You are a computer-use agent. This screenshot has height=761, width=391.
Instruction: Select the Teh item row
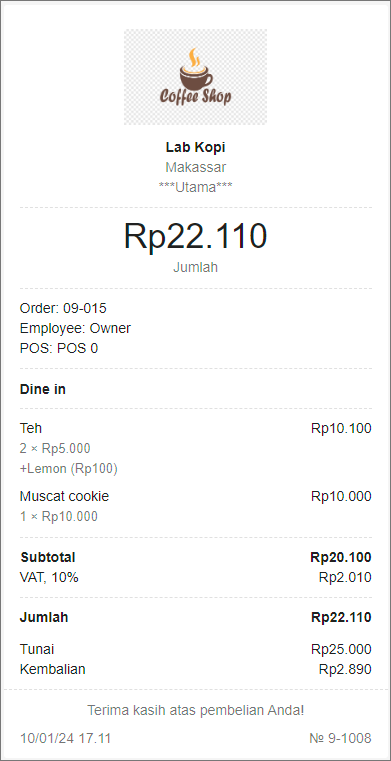[196, 429]
